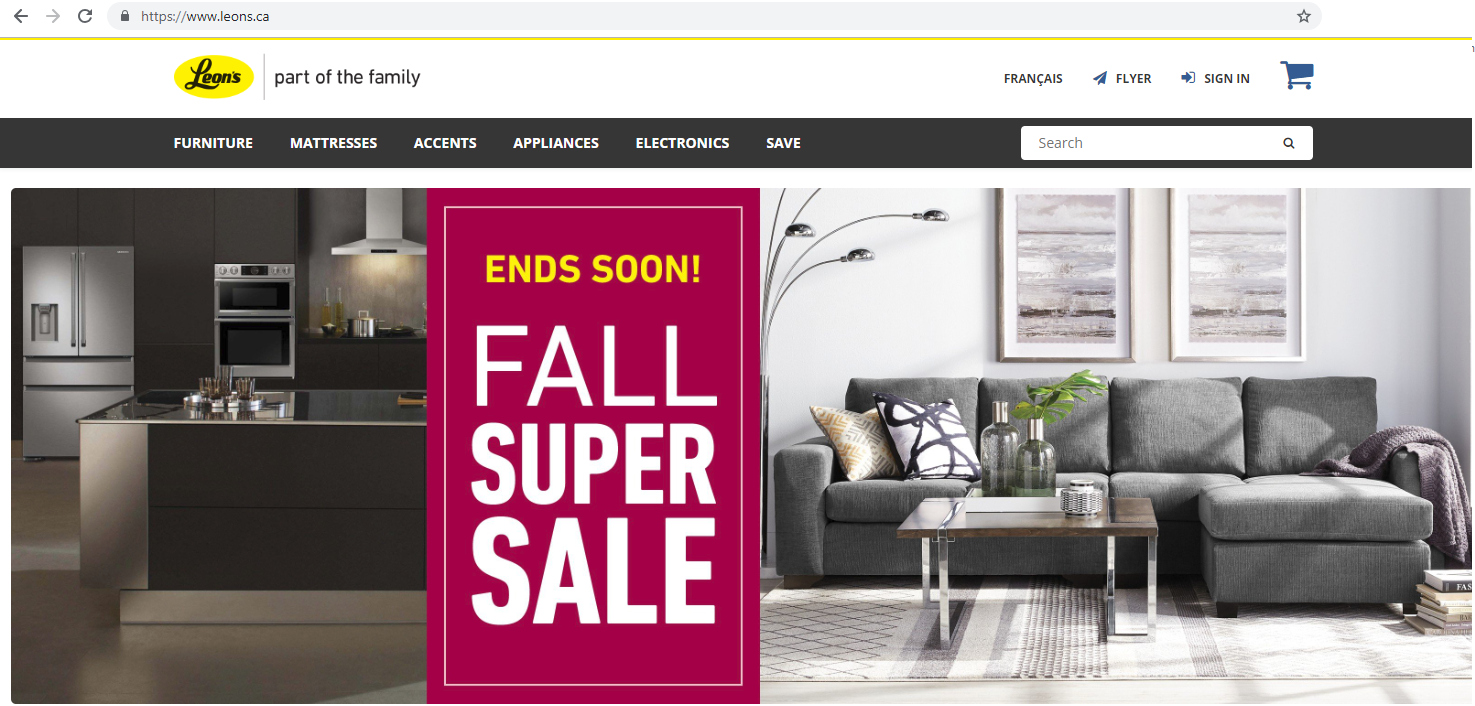Reload the page using refresh icon
The width and height of the screenshot is (1475, 706).
(x=85, y=16)
